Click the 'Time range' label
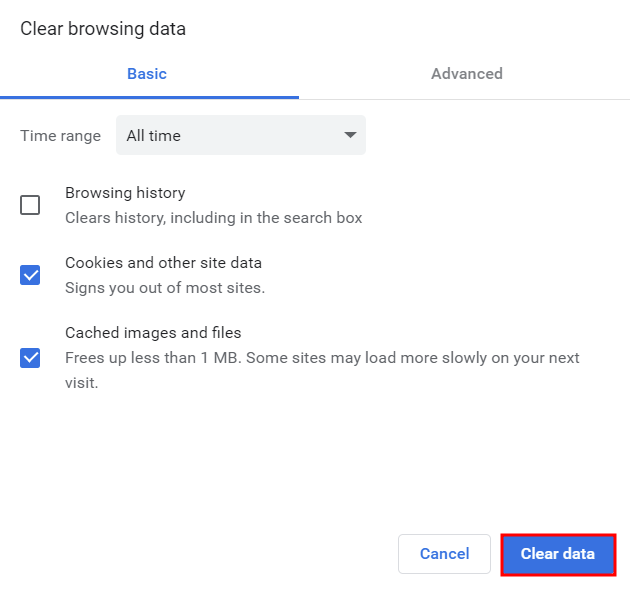The image size is (630, 589). [60, 136]
